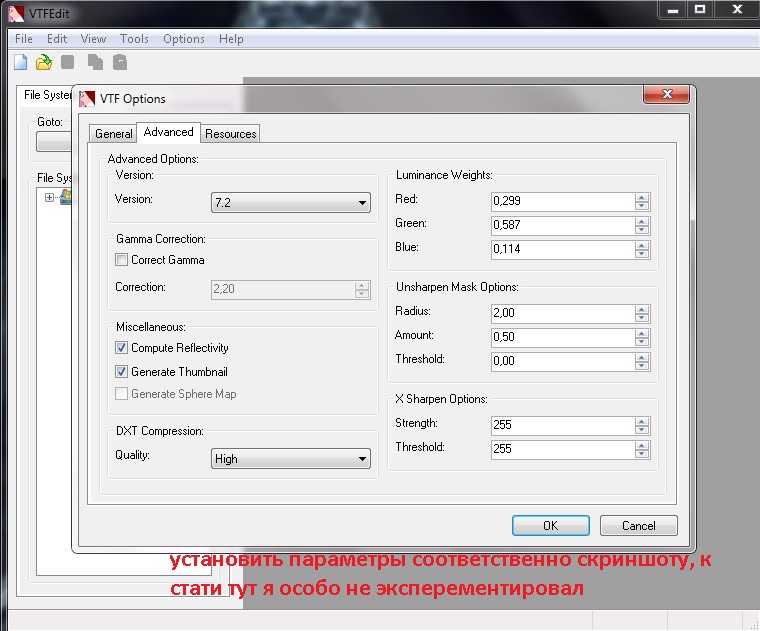Click the disabled Generate Sphere Map checkbox

121,394
